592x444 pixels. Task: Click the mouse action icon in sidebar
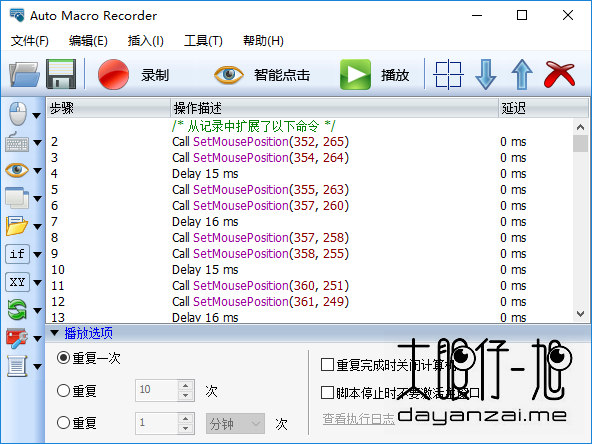(x=17, y=113)
